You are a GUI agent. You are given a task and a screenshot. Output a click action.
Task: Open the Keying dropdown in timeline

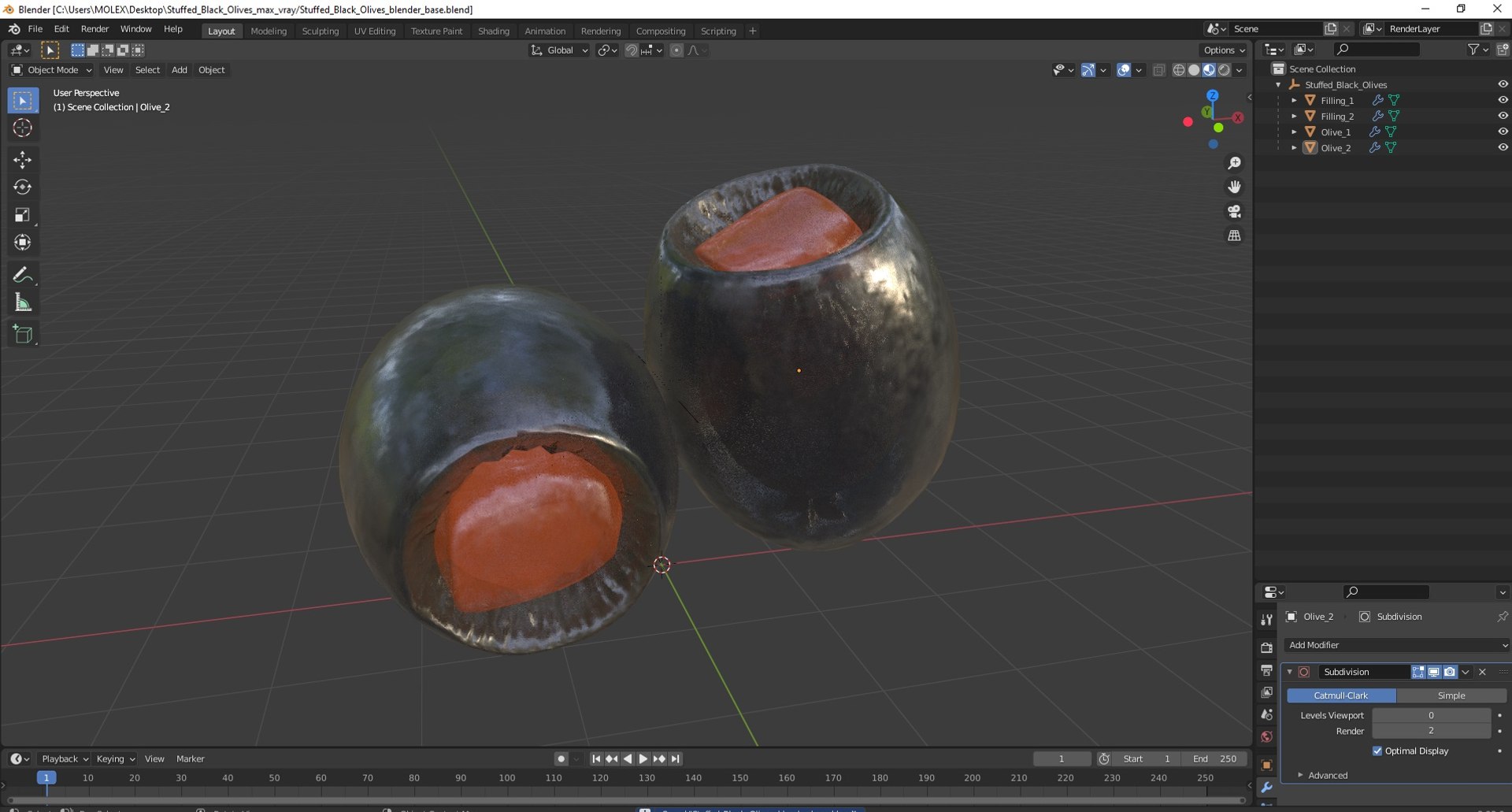[x=115, y=759]
